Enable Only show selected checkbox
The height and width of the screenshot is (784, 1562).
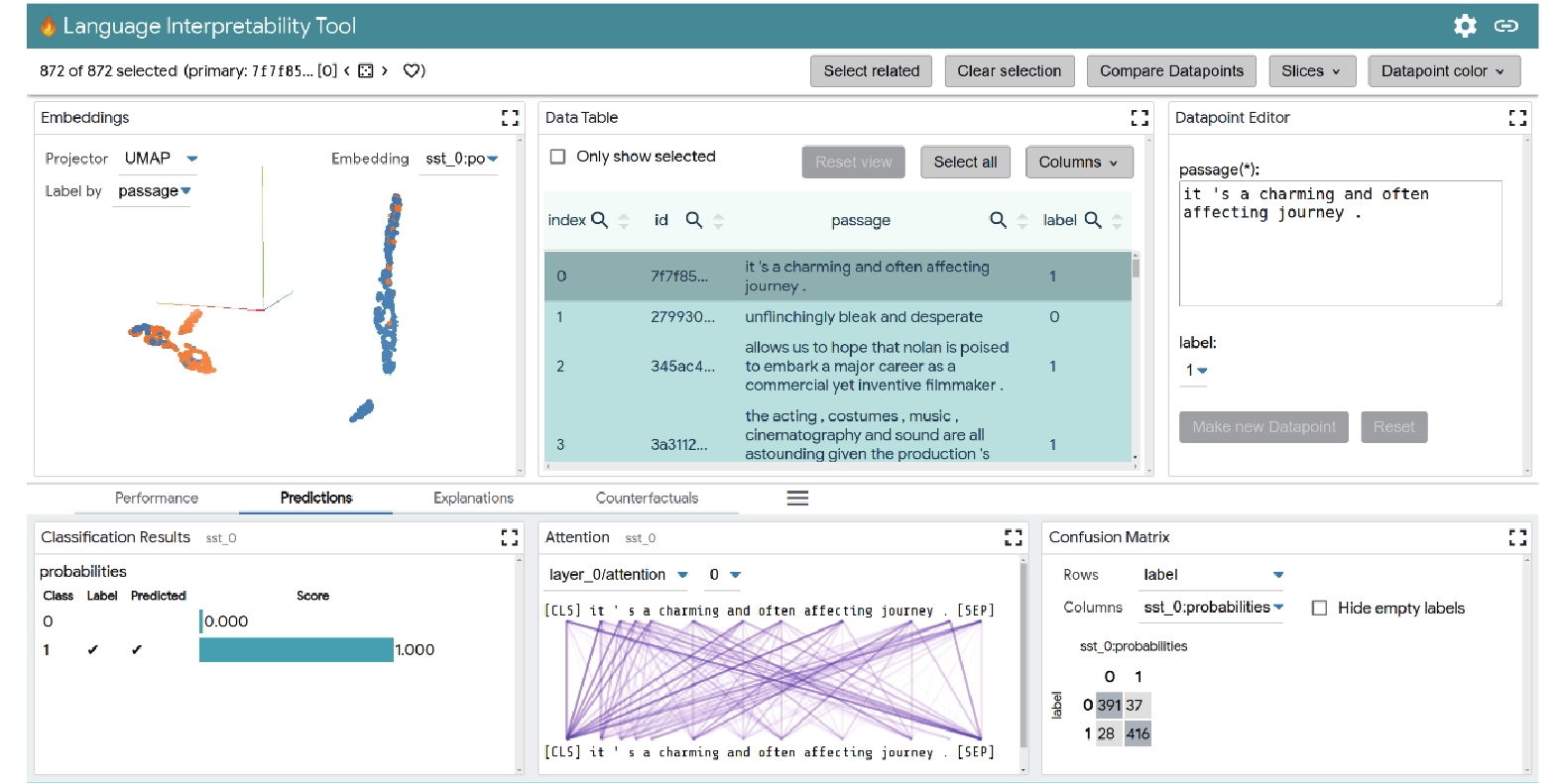tap(557, 157)
